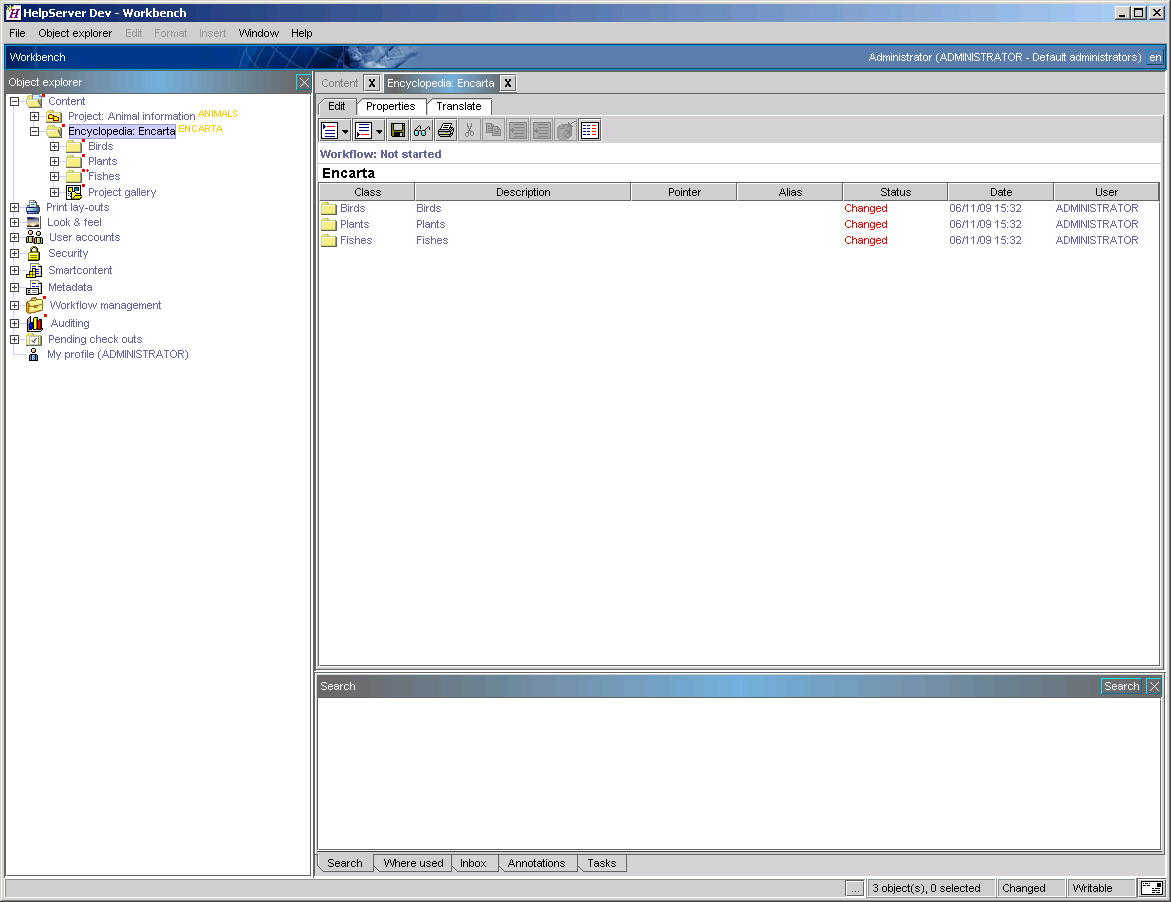The width and height of the screenshot is (1171, 902).
Task: Select the Plants row in table
Action: 739,224
